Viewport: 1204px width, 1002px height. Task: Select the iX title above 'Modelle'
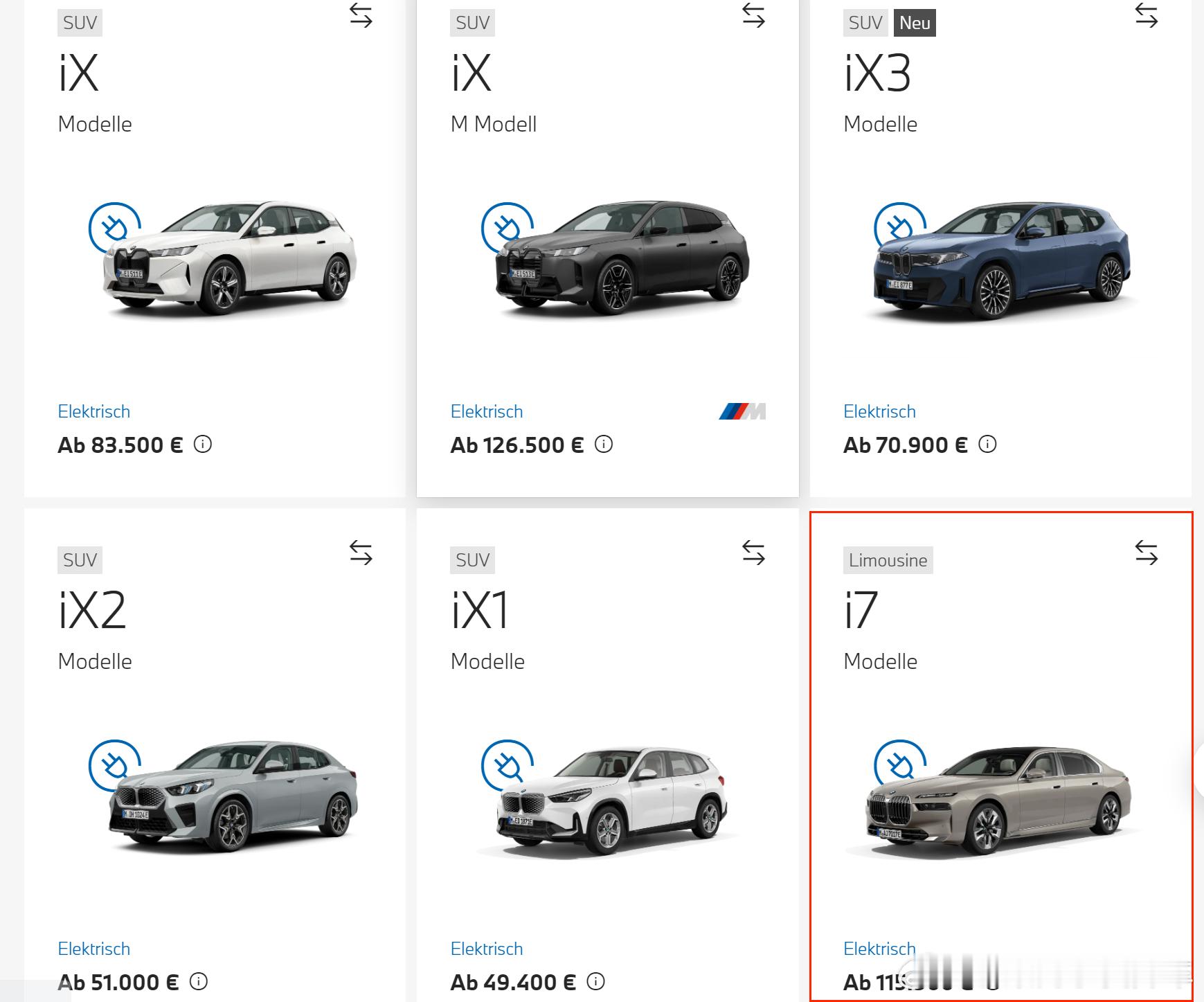pyautogui.click(x=78, y=73)
